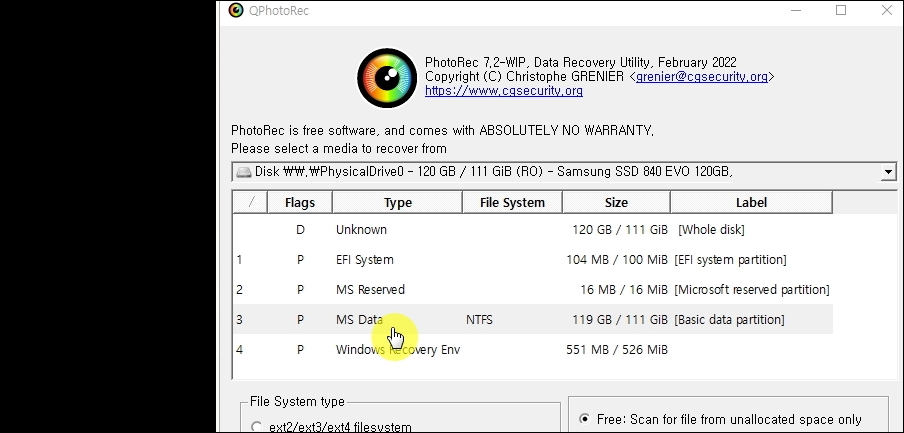Viewport: 904px width, 433px height.
Task: Close the QPhotoRec window
Action: pyautogui.click(x=887, y=10)
